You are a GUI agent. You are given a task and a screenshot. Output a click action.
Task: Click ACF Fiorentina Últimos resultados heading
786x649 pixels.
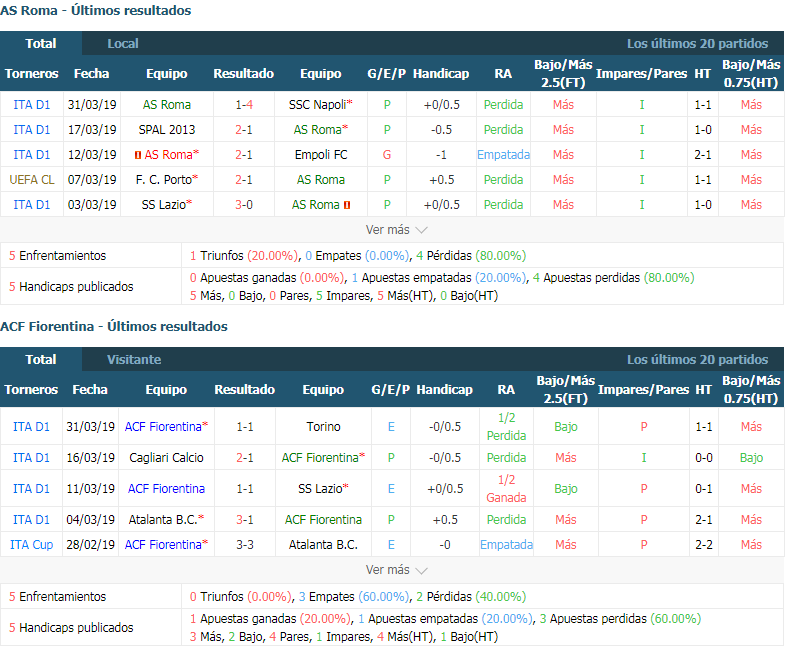tap(114, 326)
